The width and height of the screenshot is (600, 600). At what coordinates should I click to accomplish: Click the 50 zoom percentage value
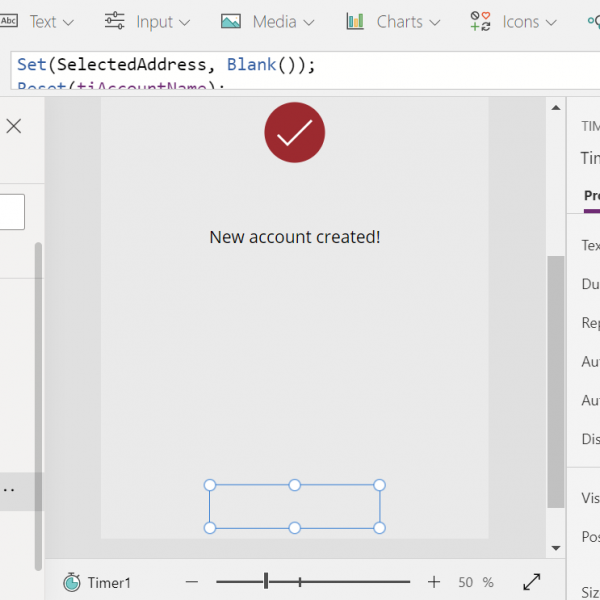tap(466, 582)
